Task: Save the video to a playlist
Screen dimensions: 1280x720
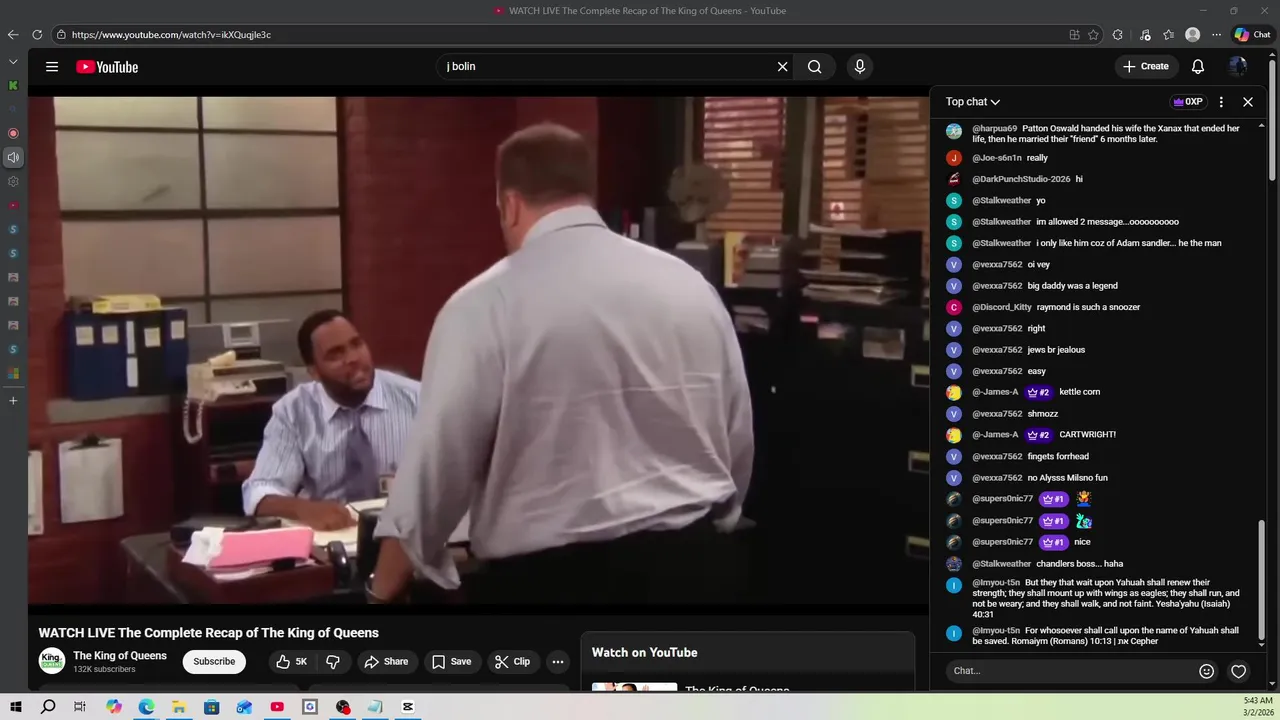Action: pyautogui.click(x=451, y=661)
